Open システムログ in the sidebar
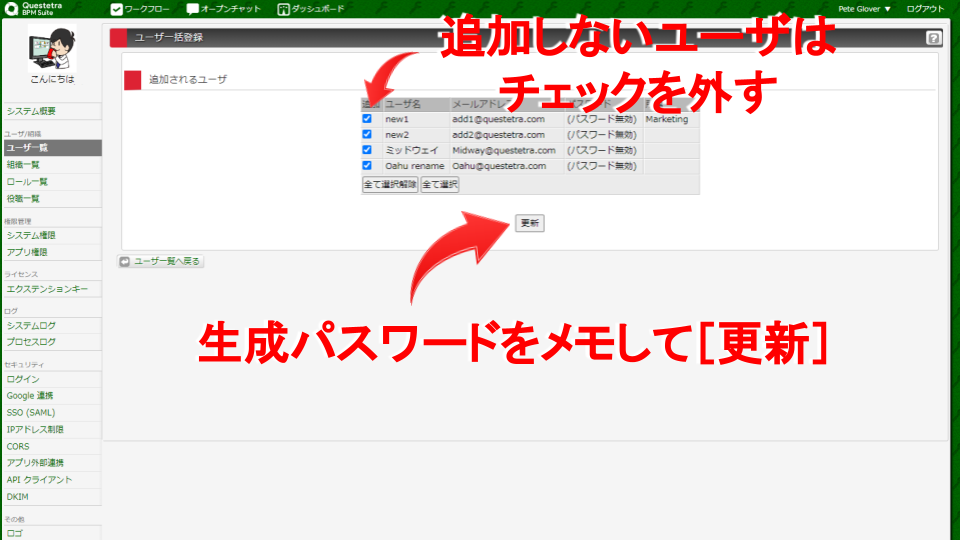 pyautogui.click(x=31, y=325)
